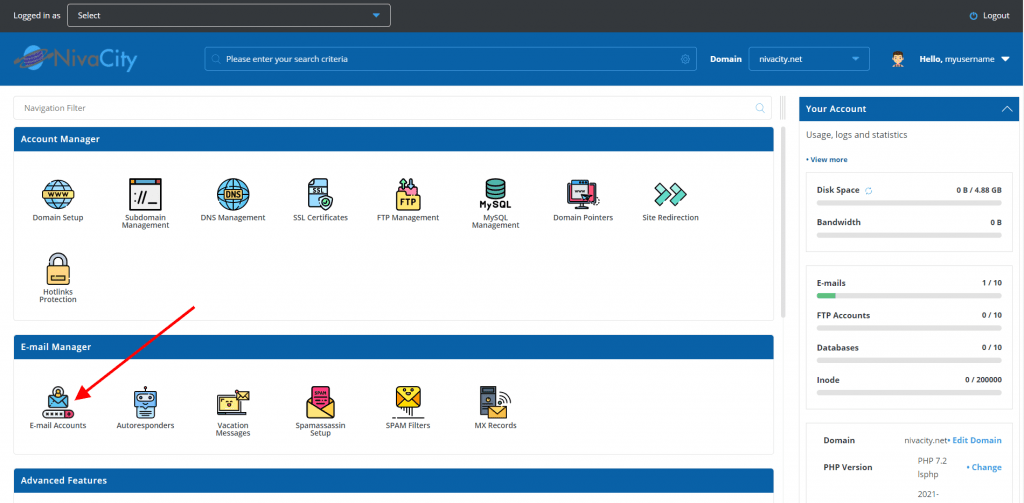
Task: Open Domain Pointers icon
Action: [x=583, y=194]
